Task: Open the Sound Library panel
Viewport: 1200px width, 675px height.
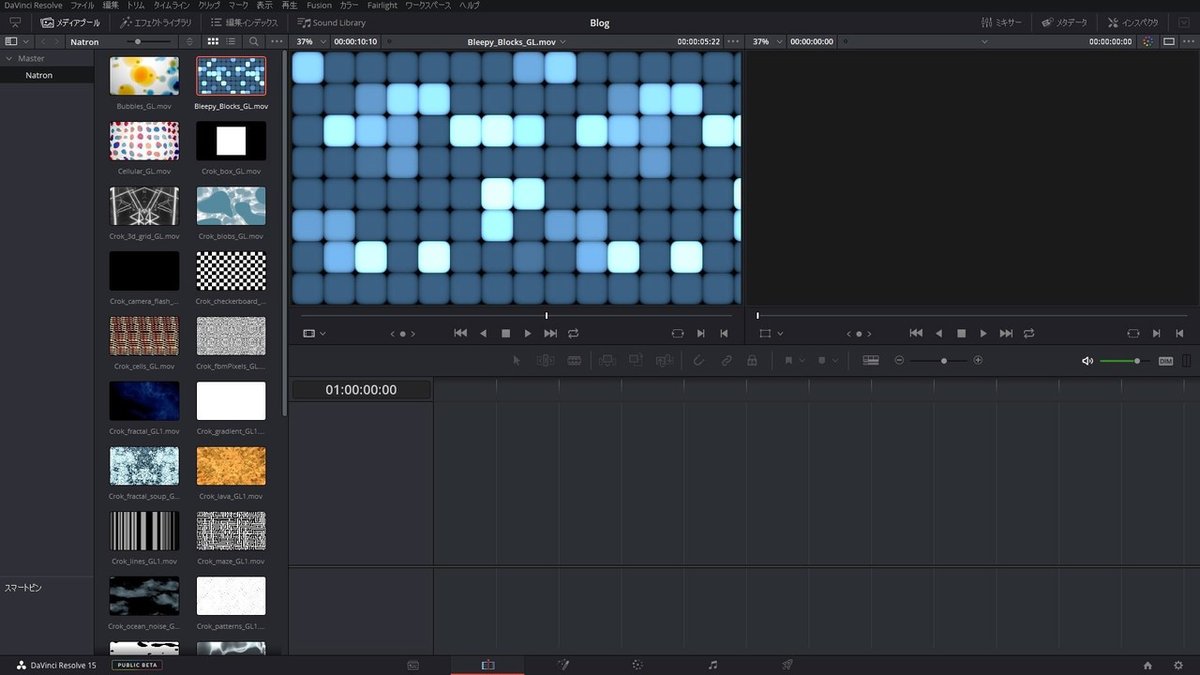Action: click(x=331, y=22)
